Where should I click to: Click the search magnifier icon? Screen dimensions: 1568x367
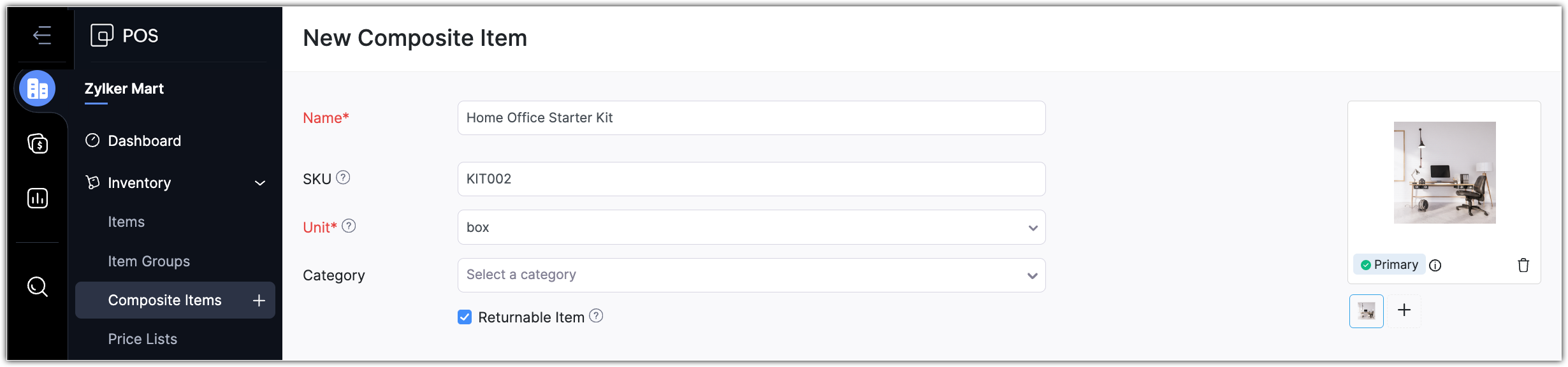tap(38, 287)
